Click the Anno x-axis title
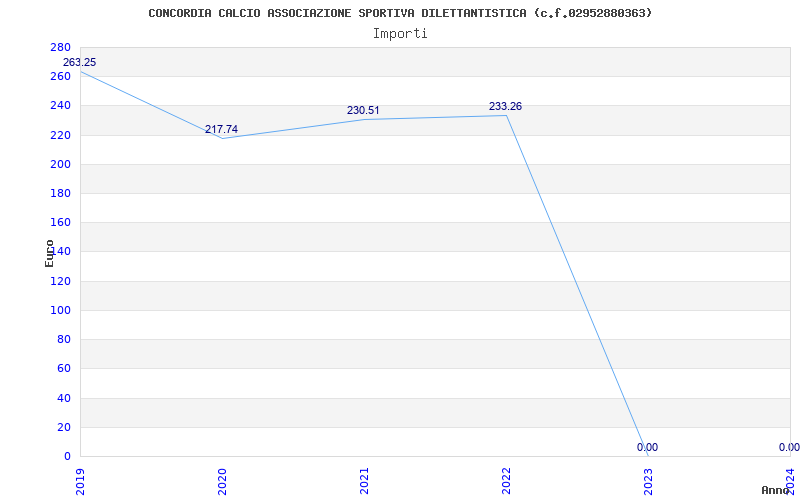The image size is (800, 500). 776,490
